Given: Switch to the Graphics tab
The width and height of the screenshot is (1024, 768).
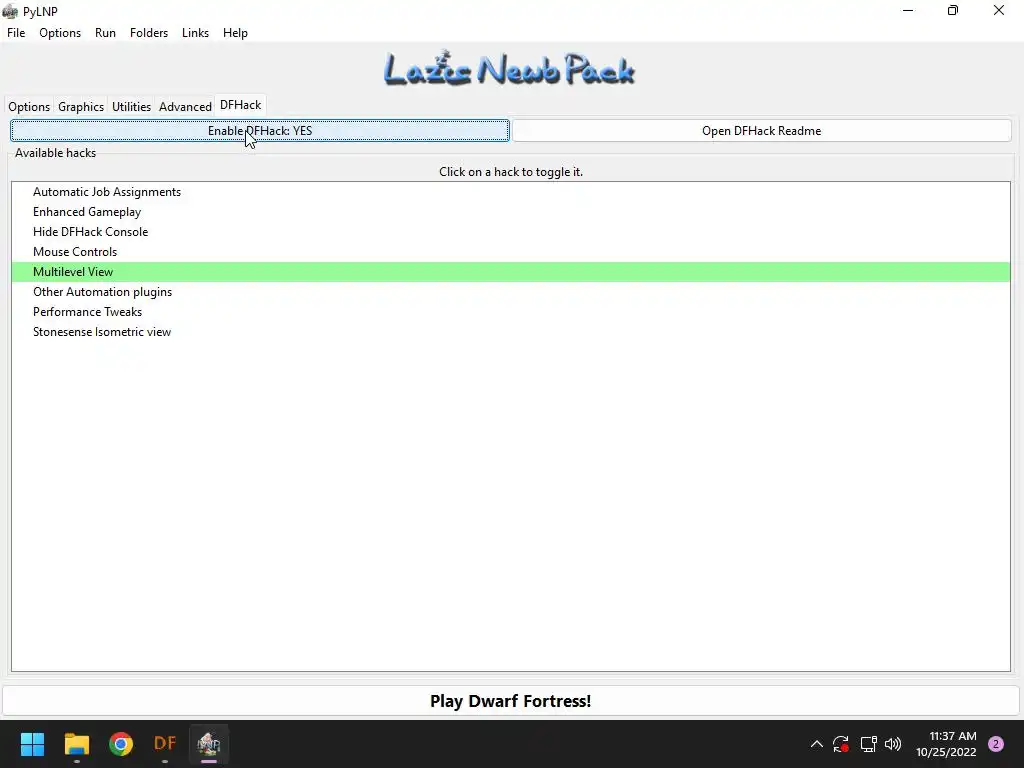Looking at the screenshot, I should pos(81,106).
